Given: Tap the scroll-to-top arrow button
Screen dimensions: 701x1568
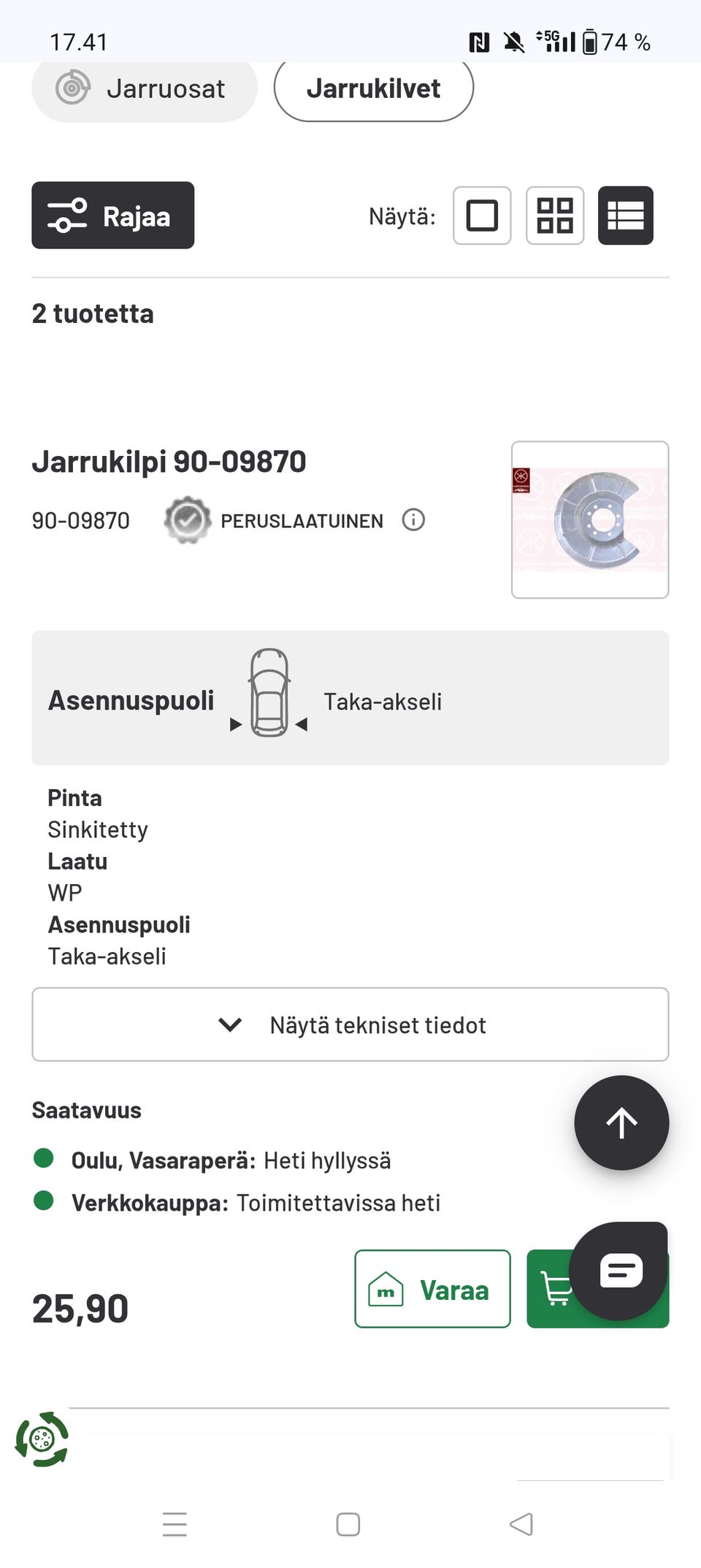Looking at the screenshot, I should click(x=621, y=1123).
